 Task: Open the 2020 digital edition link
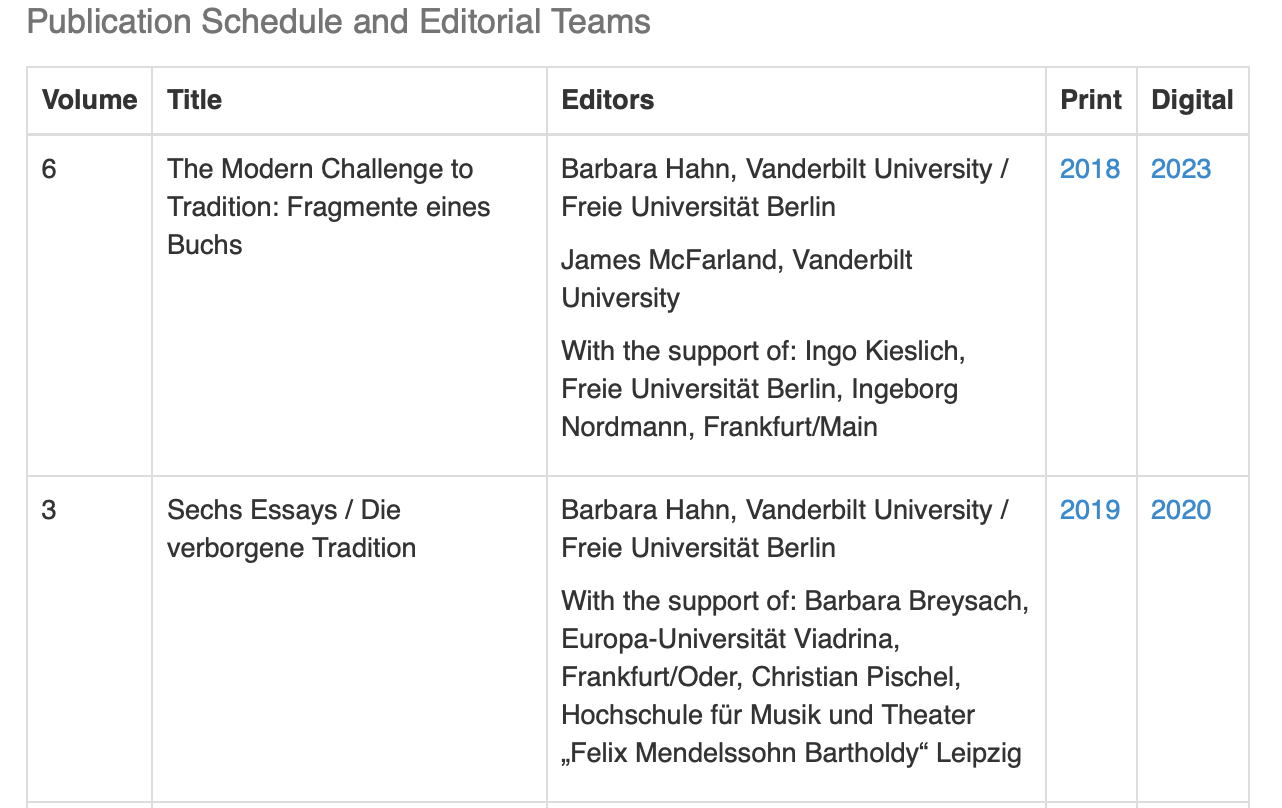(1180, 510)
